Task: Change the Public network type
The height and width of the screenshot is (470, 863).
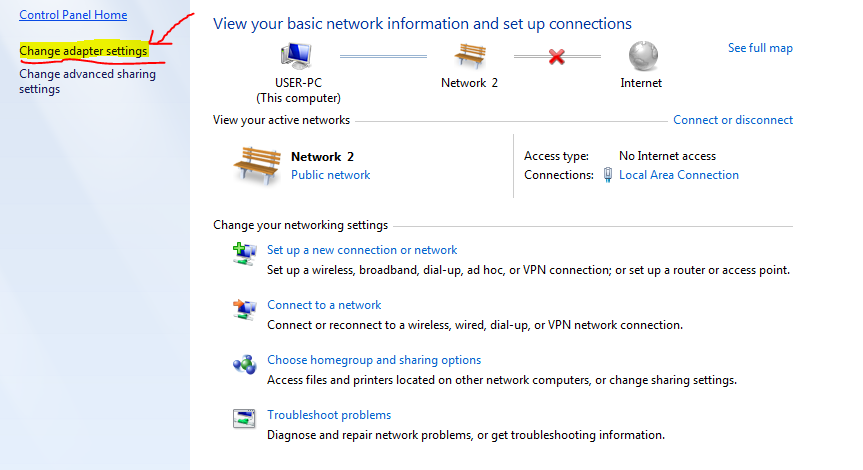Action: [x=330, y=175]
